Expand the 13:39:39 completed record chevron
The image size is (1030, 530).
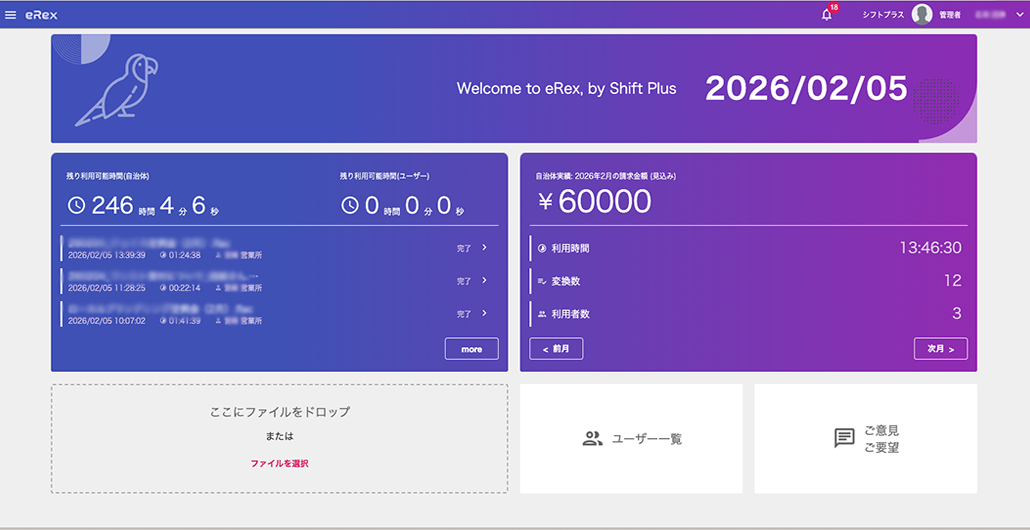point(484,247)
